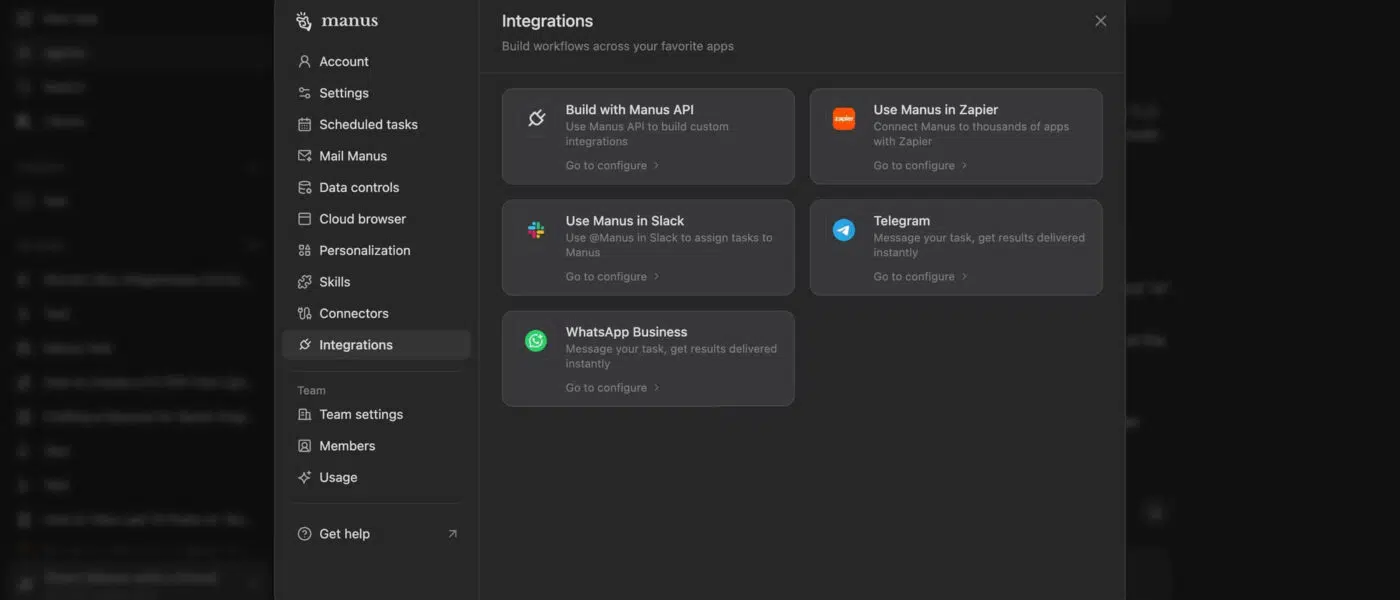Screen dimensions: 1400x600
Task: Click the Mail Manus envelope icon
Action: pyautogui.click(x=303, y=155)
